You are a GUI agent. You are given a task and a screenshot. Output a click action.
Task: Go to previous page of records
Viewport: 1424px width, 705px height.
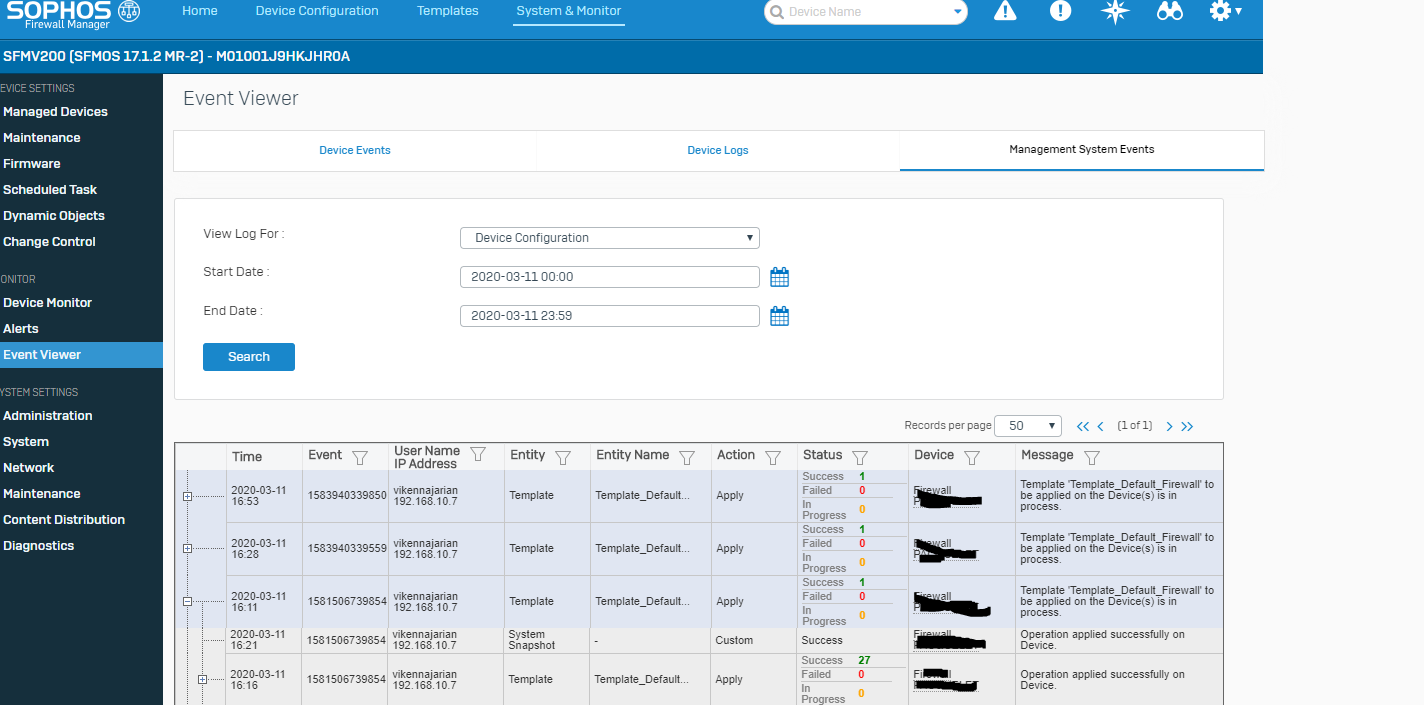click(1101, 426)
